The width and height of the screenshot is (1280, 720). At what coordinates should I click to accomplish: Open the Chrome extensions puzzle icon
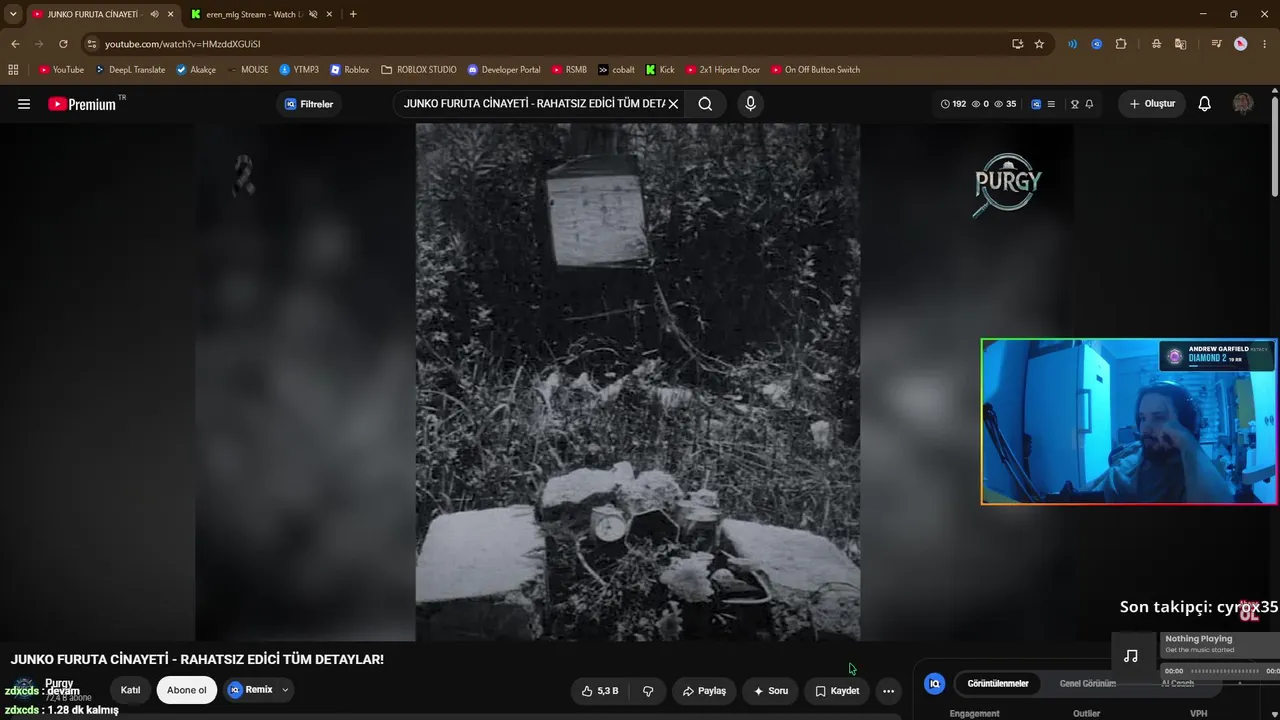(x=1121, y=44)
